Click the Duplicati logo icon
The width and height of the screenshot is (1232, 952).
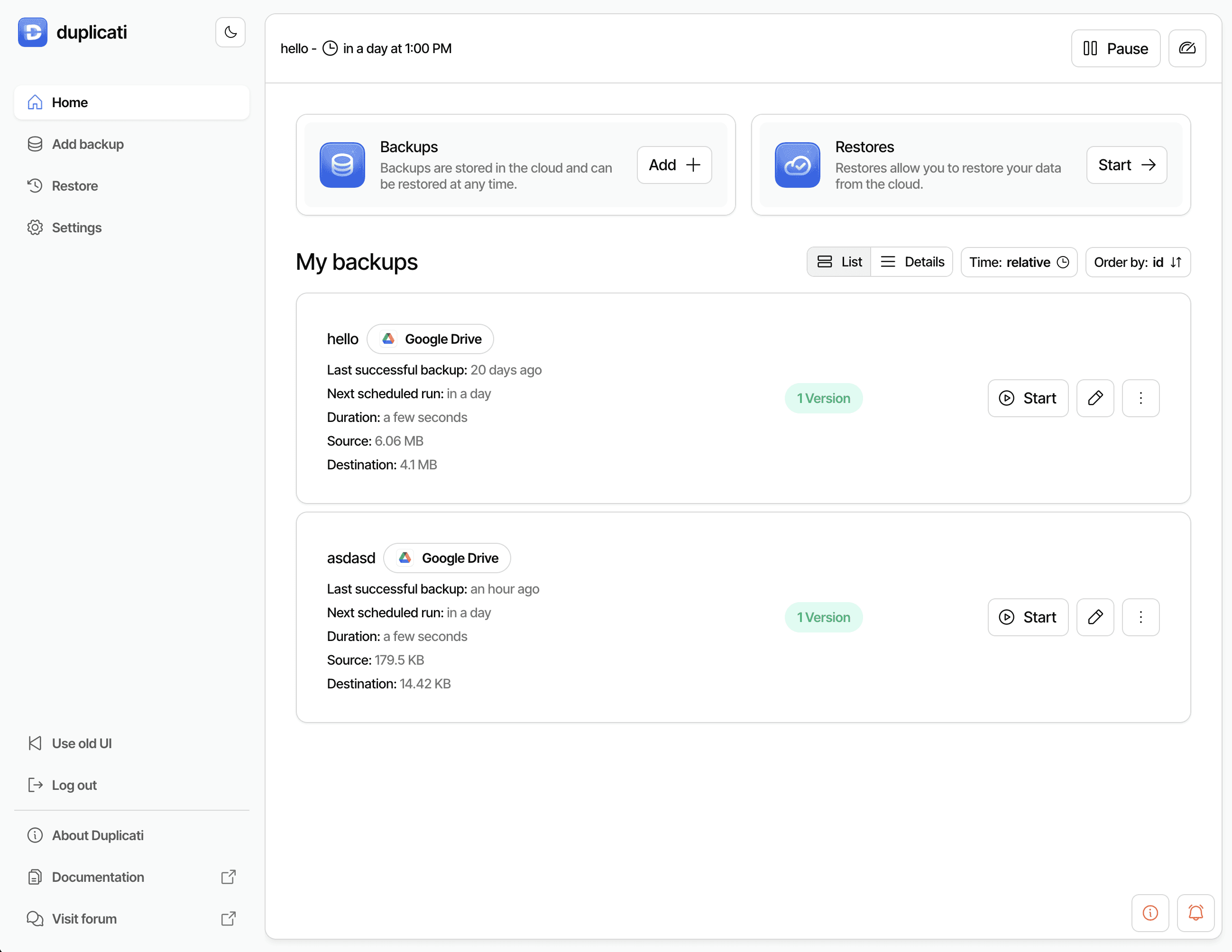tap(33, 32)
